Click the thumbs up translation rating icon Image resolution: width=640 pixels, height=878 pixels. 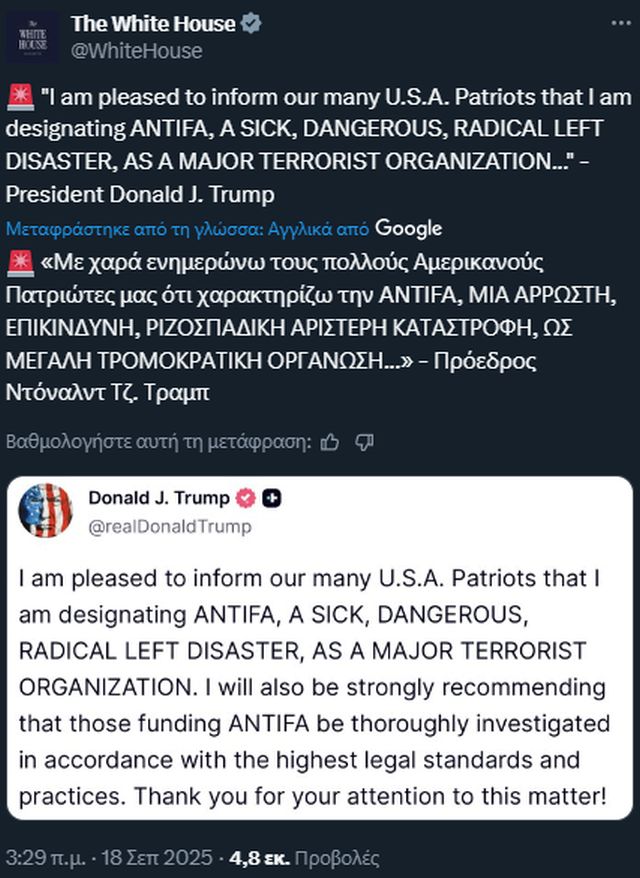[331, 441]
